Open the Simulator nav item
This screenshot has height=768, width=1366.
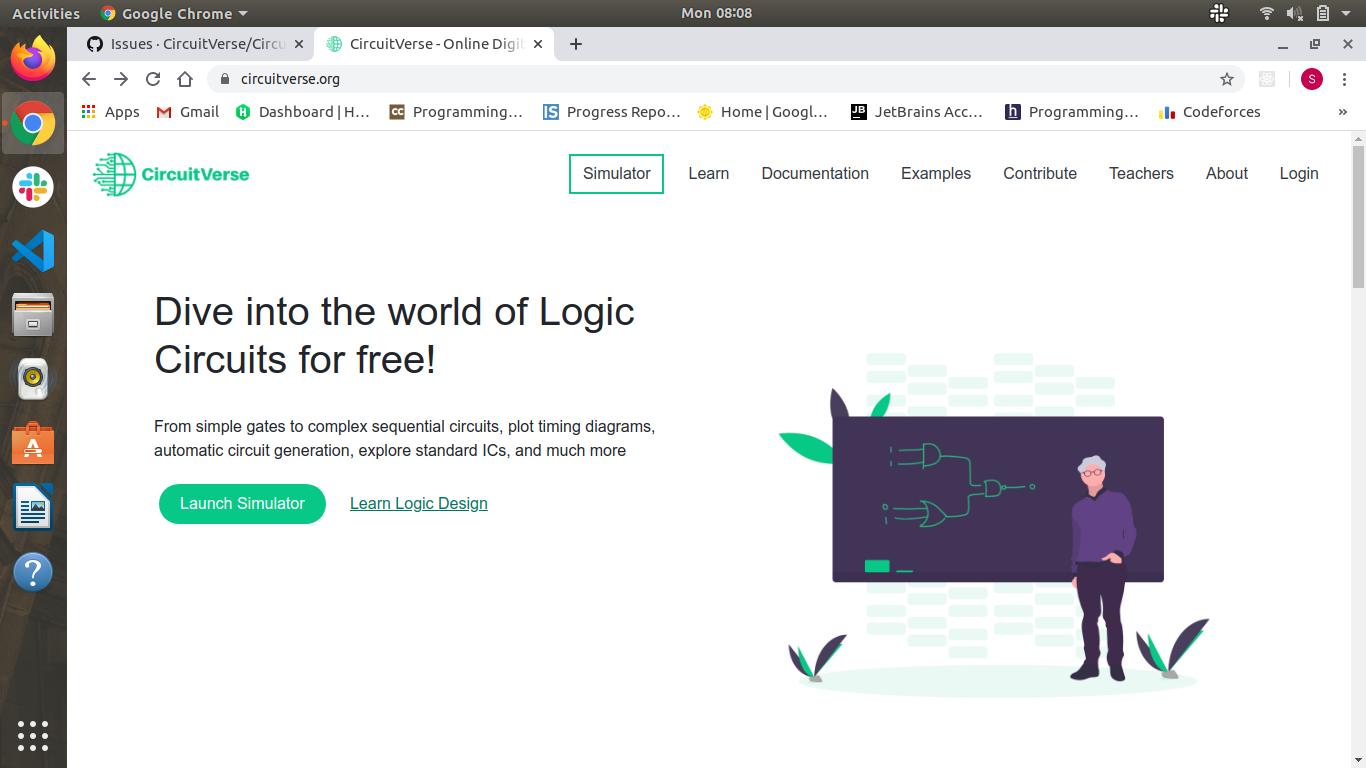617,174
